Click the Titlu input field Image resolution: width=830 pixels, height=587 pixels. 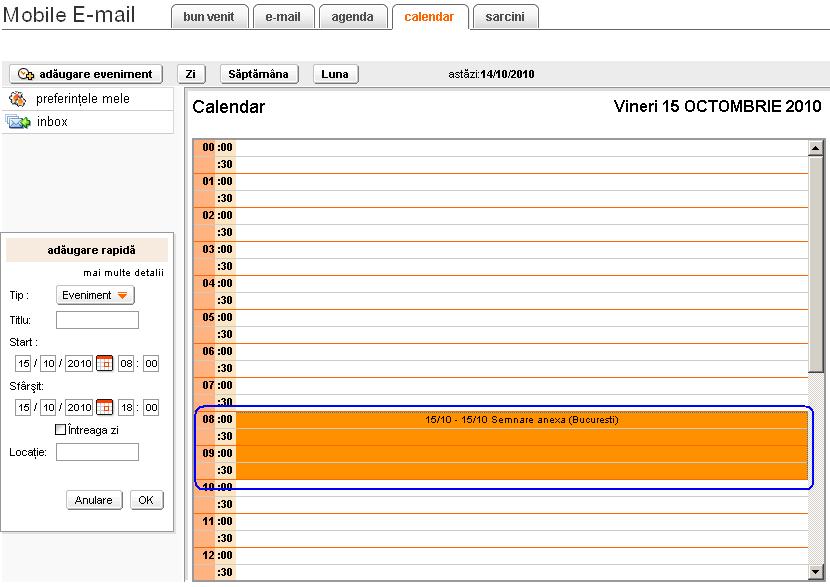coord(97,320)
